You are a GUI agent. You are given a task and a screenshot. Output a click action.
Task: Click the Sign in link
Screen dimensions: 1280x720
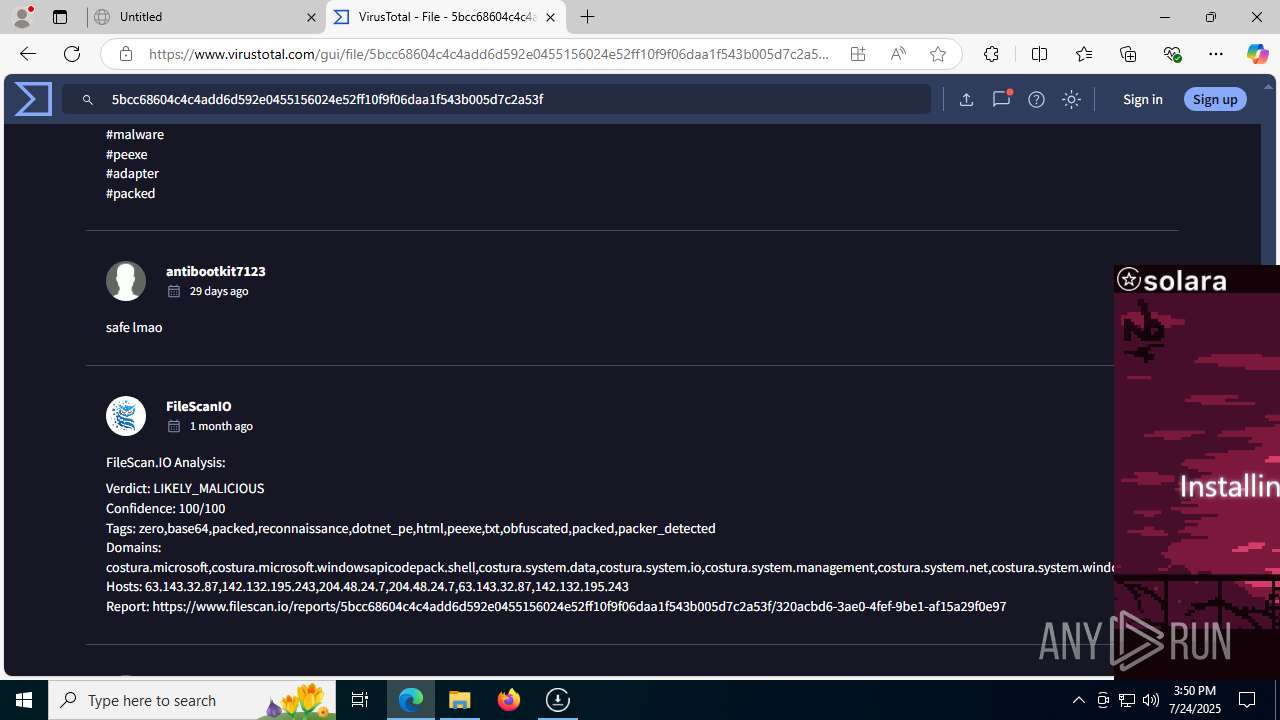pos(1142,99)
